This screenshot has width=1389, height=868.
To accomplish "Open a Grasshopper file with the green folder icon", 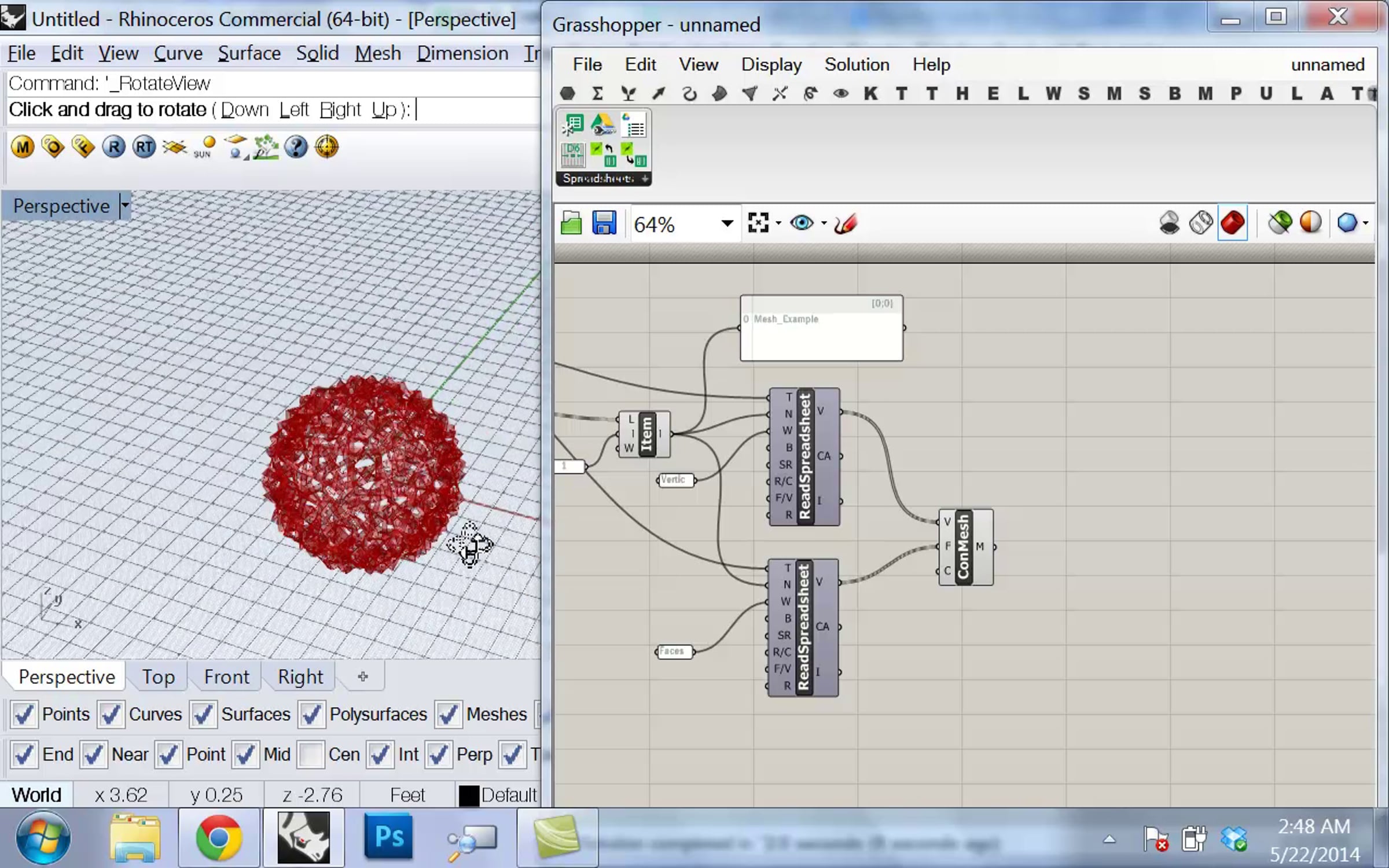I will coord(571,223).
